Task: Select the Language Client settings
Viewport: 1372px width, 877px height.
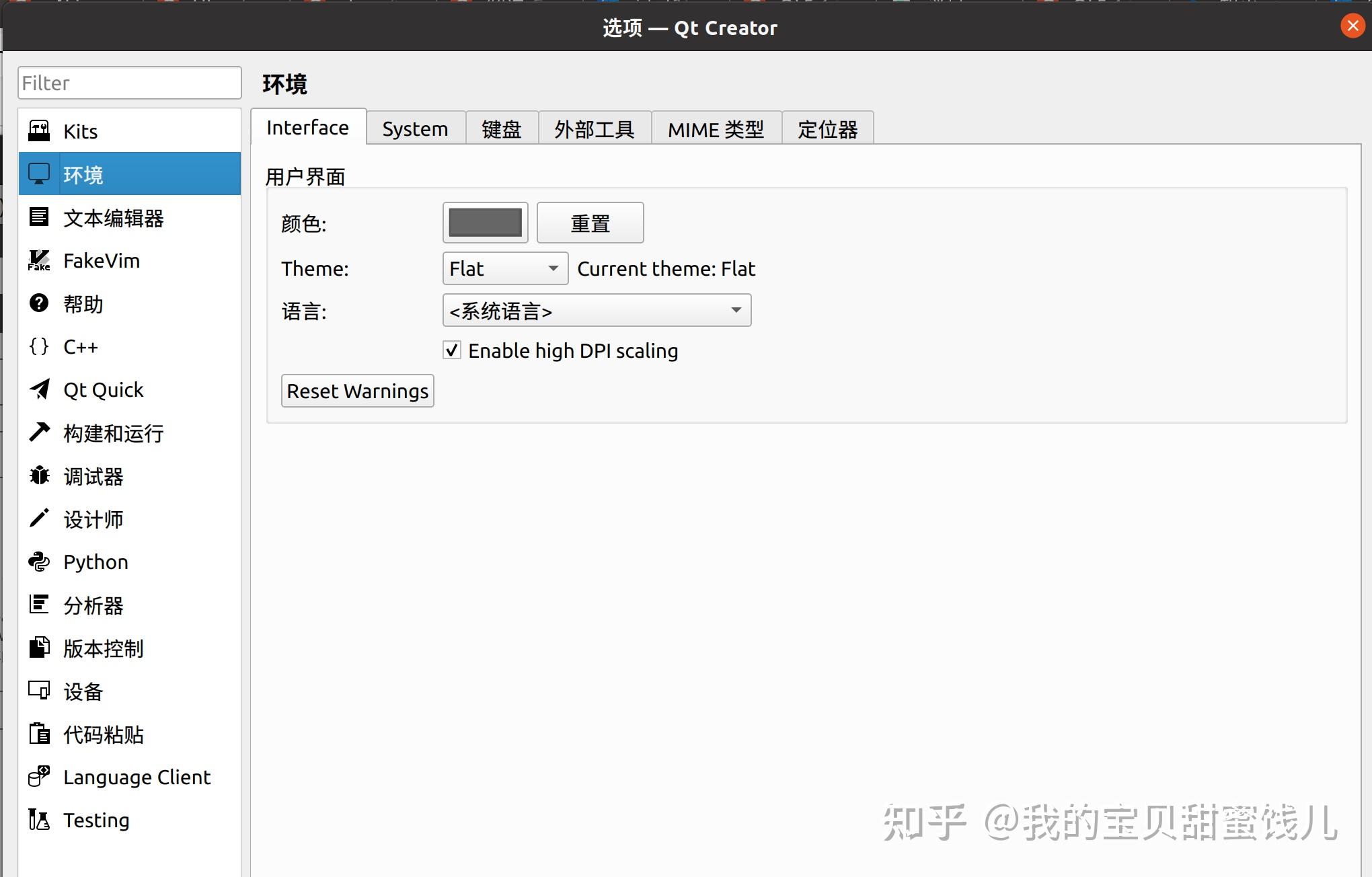Action: (137, 777)
